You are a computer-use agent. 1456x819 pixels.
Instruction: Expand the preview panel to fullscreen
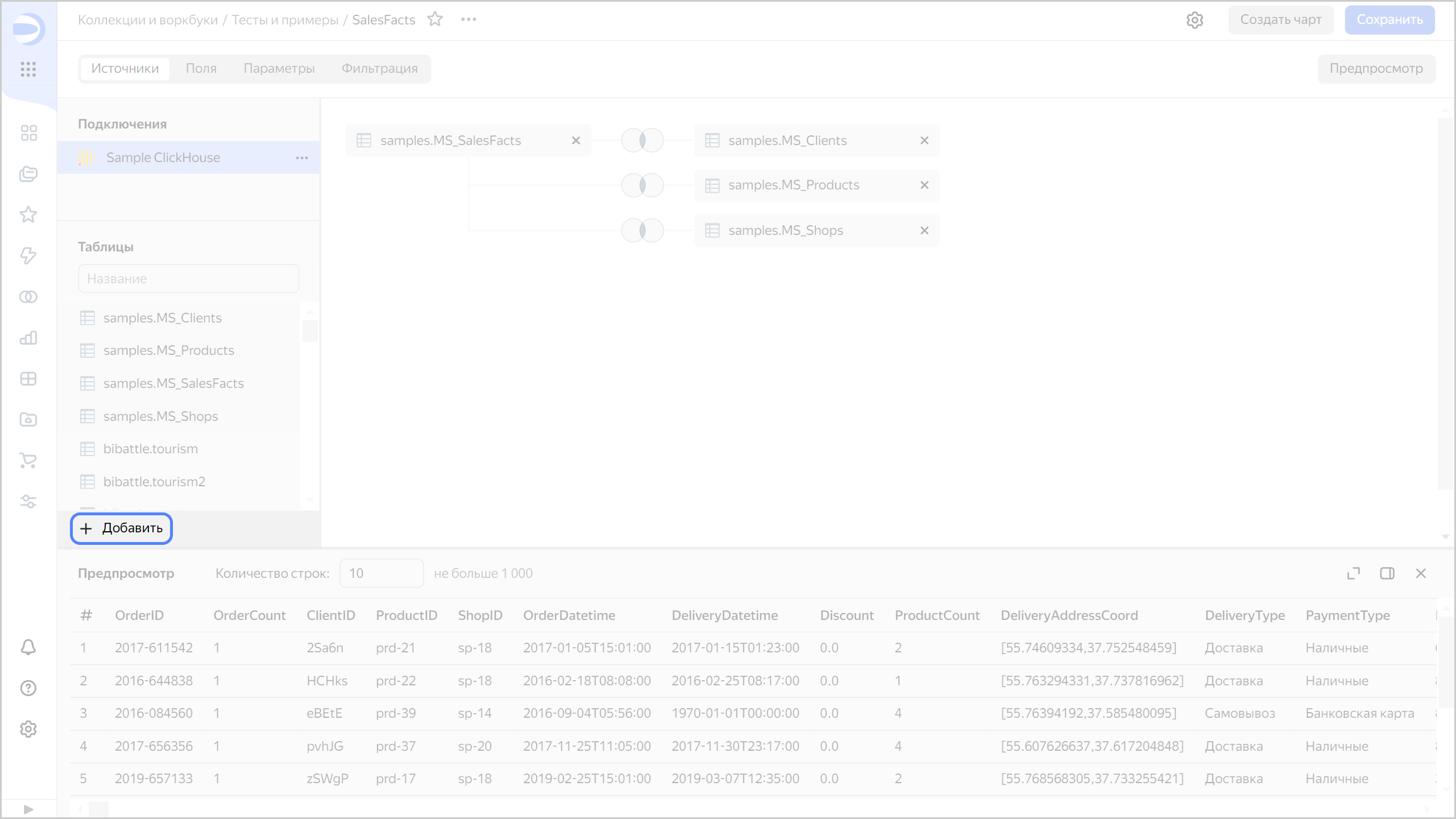(1354, 573)
